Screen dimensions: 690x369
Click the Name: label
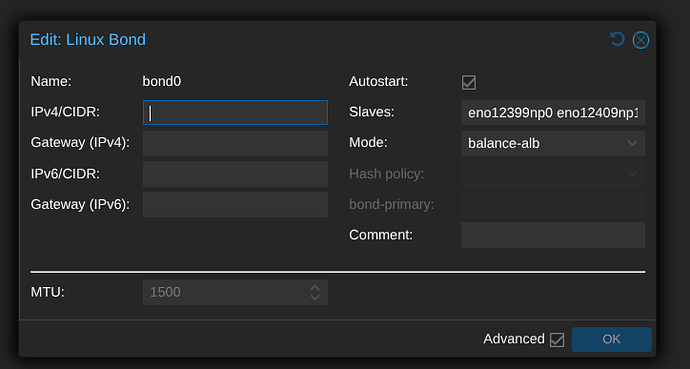pyautogui.click(x=51, y=82)
